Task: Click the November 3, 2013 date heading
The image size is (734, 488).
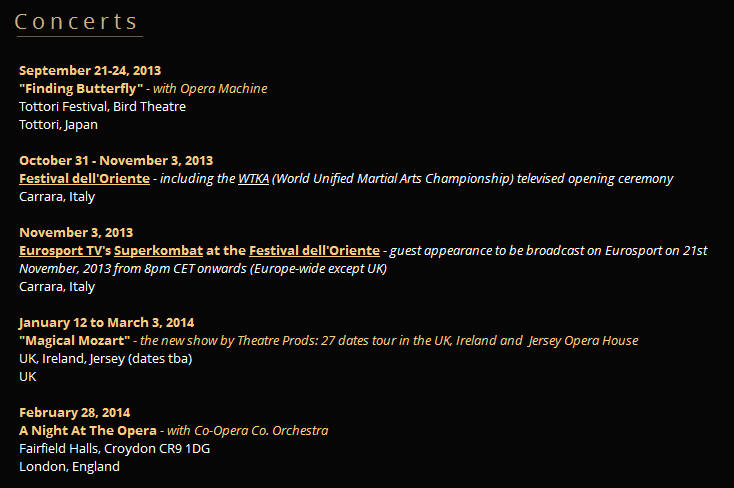Action: coord(76,233)
